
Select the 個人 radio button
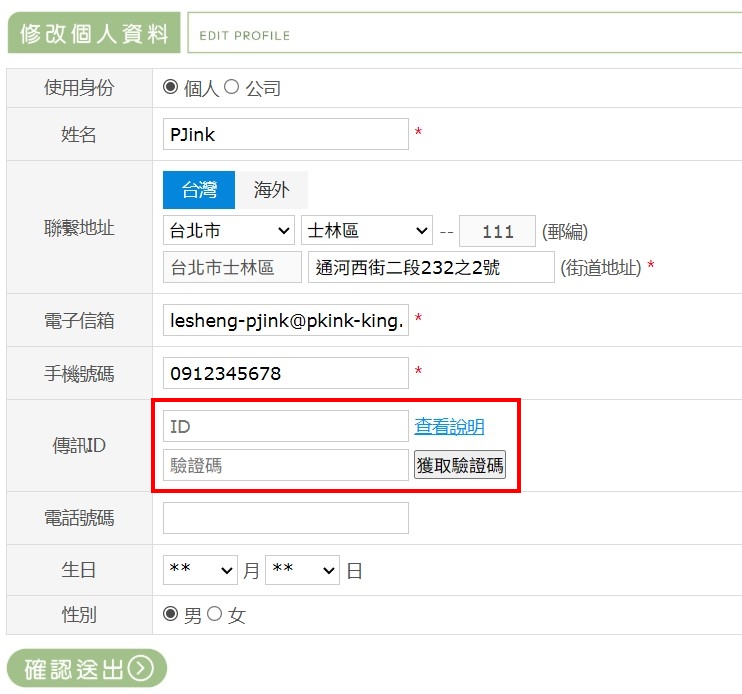(170, 87)
